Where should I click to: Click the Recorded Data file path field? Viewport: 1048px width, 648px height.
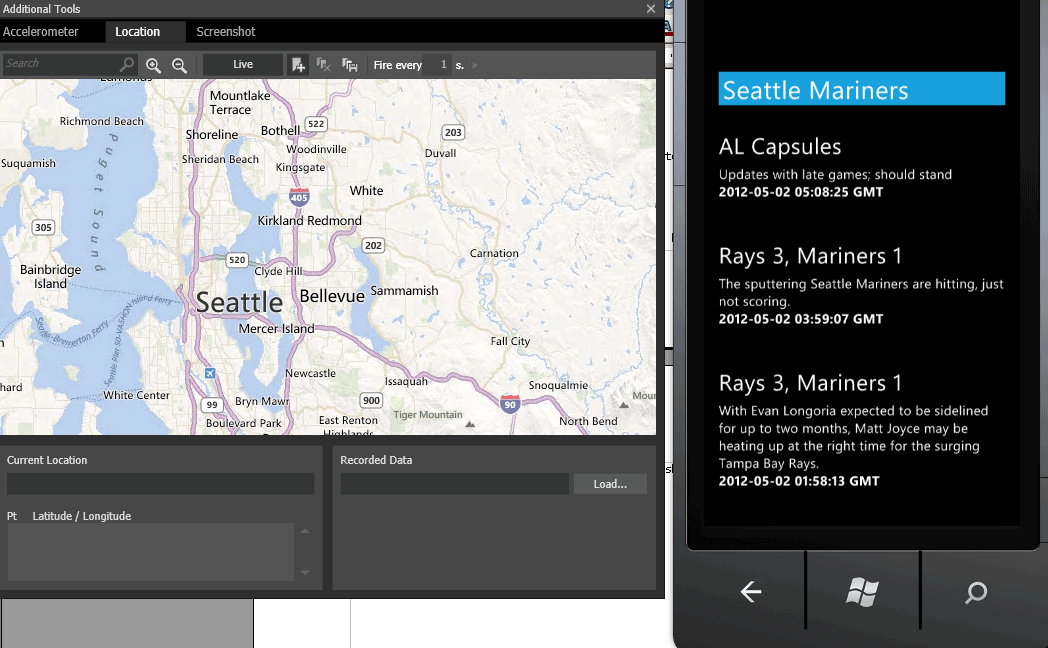coord(454,484)
